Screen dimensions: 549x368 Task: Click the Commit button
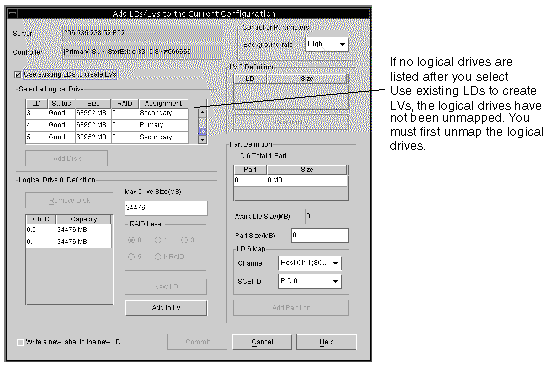pos(197,342)
